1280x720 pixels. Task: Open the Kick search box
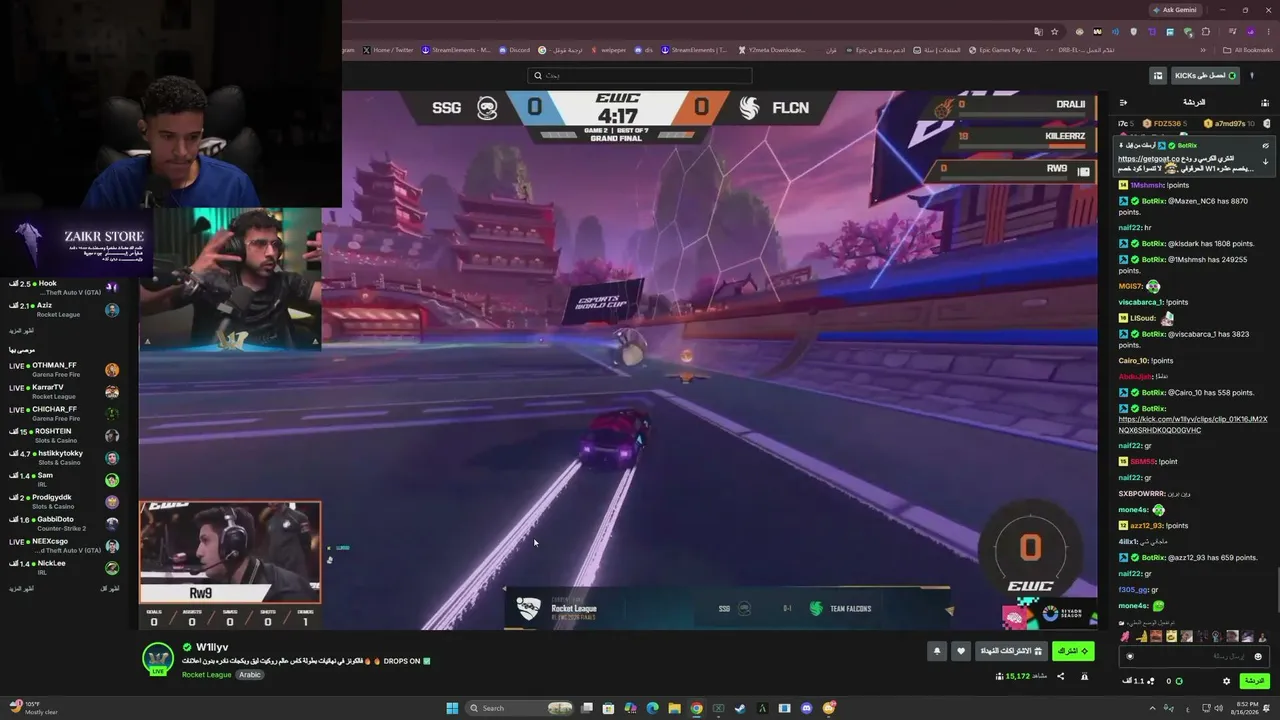640,75
